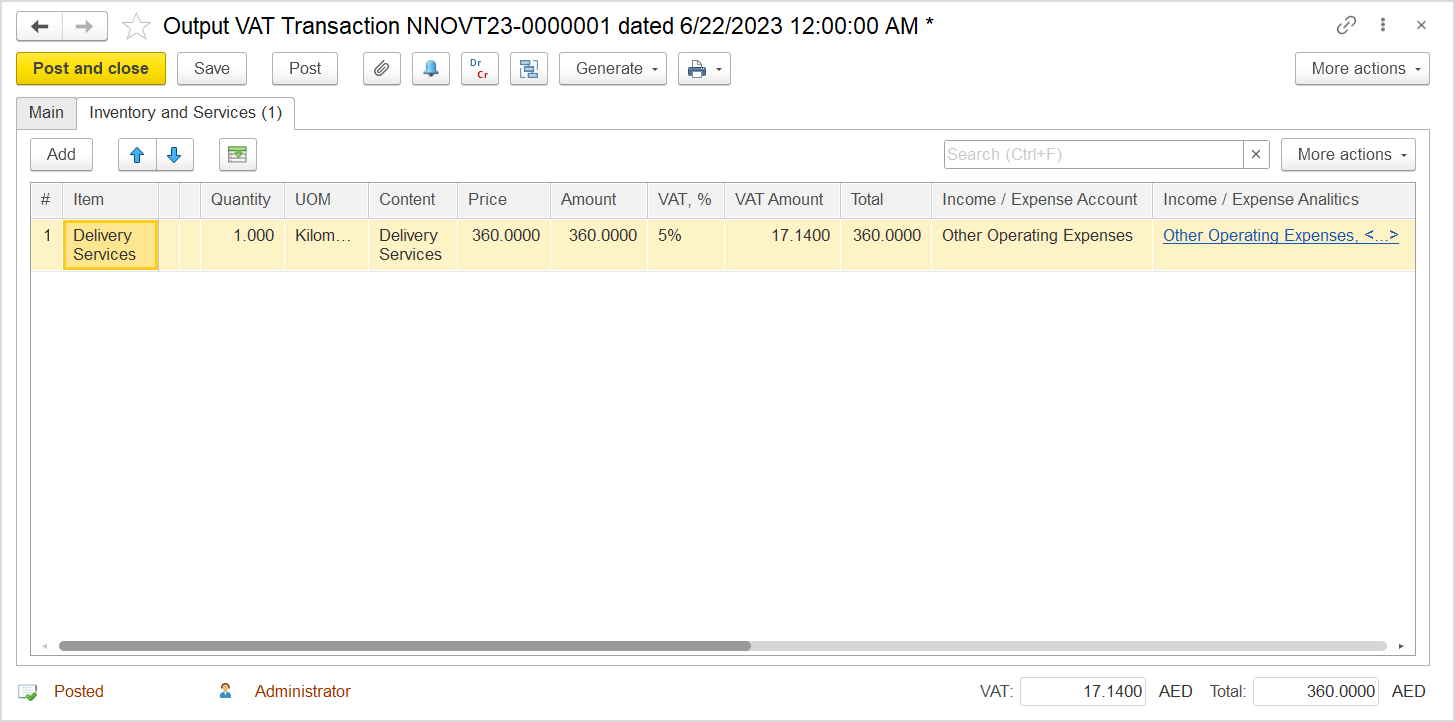
Task: Click the Total column header
Action: click(885, 200)
